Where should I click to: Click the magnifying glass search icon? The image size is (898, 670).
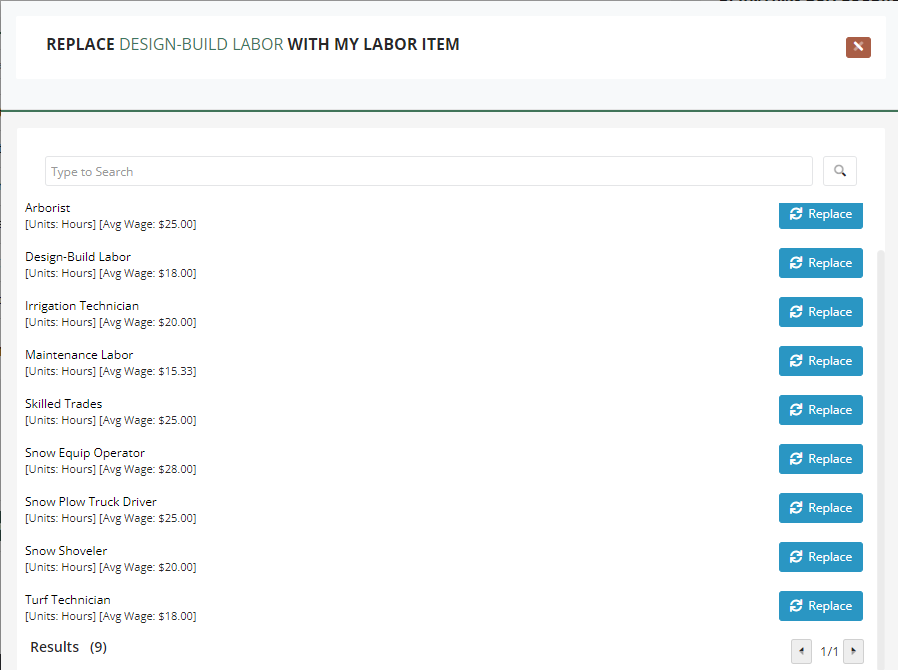click(x=839, y=171)
